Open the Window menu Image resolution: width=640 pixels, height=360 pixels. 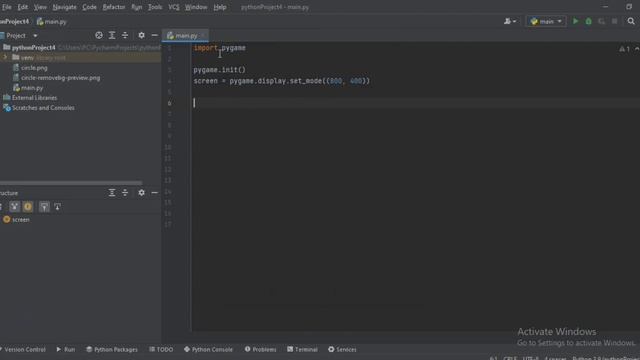[x=196, y=7]
